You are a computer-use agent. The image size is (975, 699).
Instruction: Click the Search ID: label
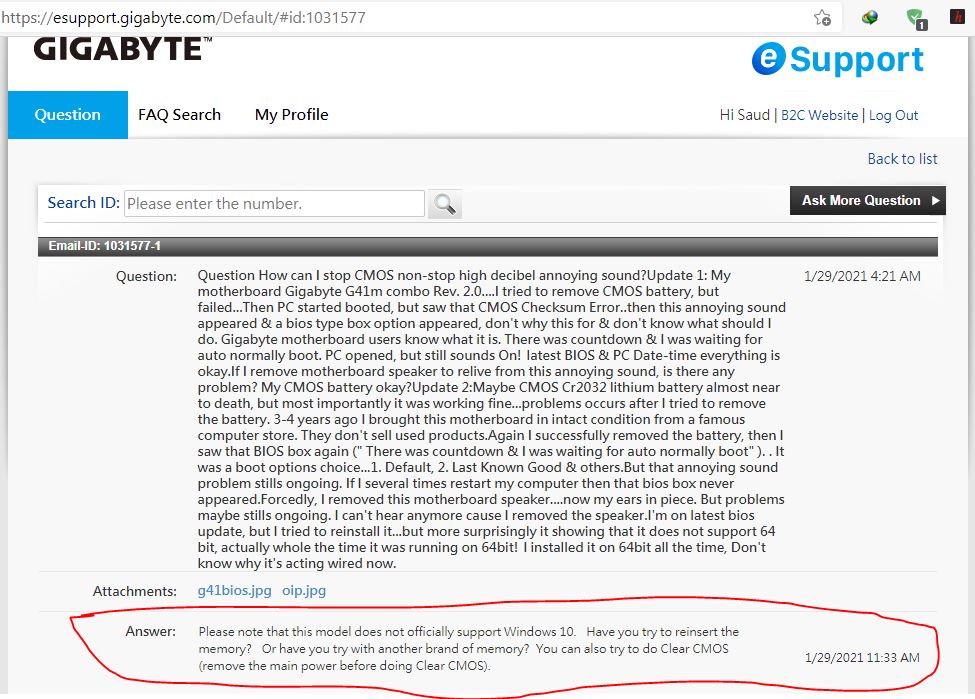83,203
